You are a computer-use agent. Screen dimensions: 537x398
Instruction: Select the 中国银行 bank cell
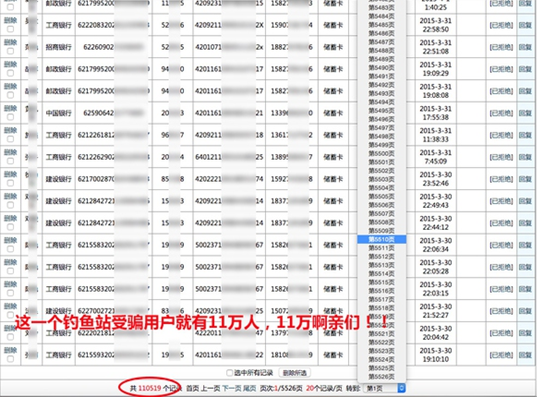[59, 113]
